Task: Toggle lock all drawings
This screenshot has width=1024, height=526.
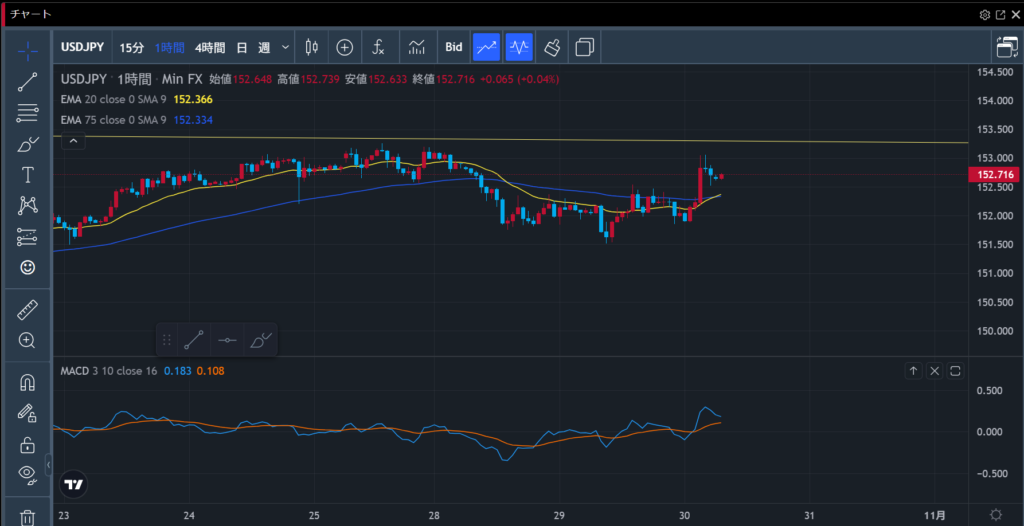Action: click(x=28, y=445)
